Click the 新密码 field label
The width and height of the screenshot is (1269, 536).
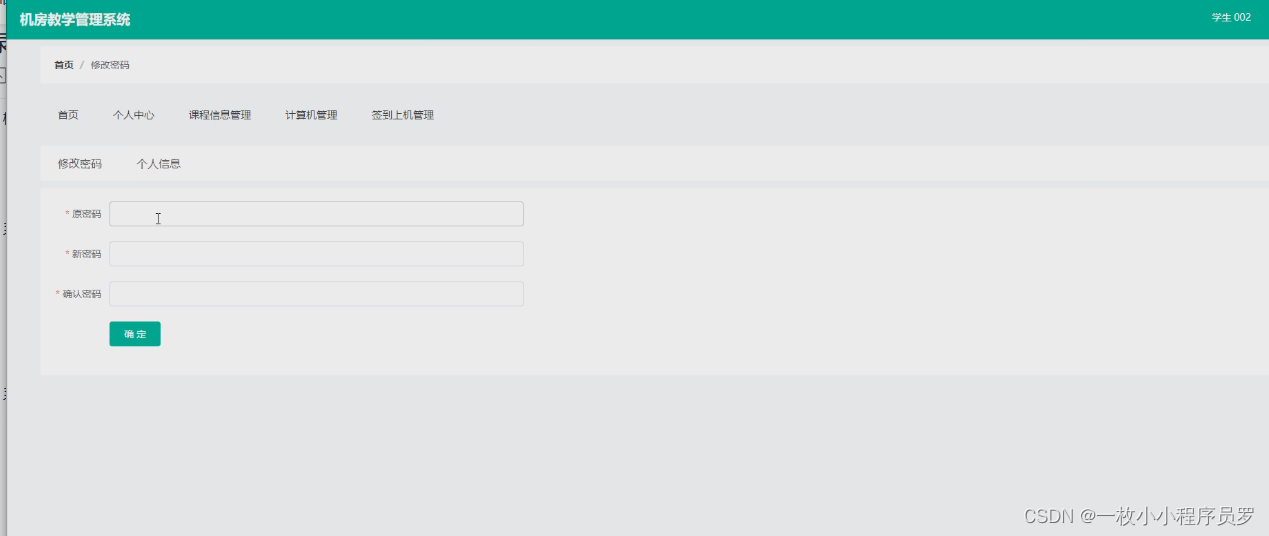pos(86,254)
